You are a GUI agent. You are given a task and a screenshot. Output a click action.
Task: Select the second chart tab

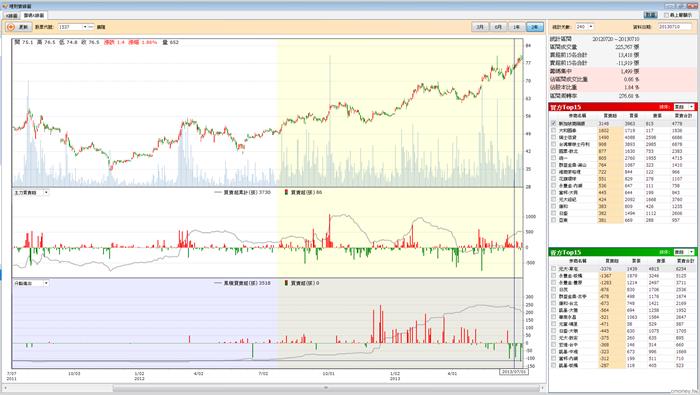(34, 15)
